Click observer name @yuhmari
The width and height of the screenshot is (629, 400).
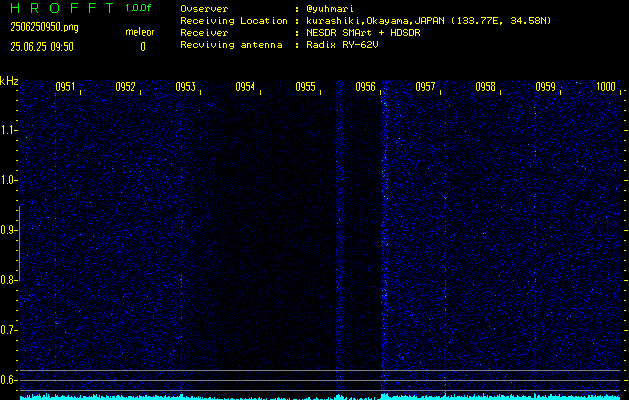pos(330,9)
